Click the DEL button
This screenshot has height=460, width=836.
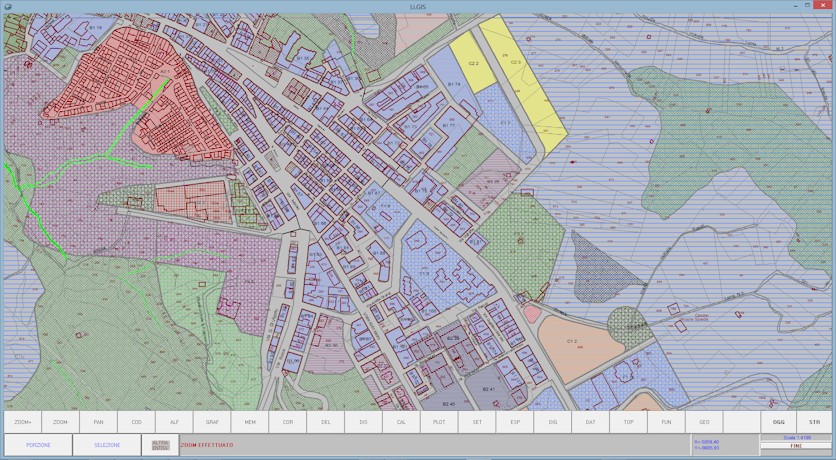click(326, 422)
